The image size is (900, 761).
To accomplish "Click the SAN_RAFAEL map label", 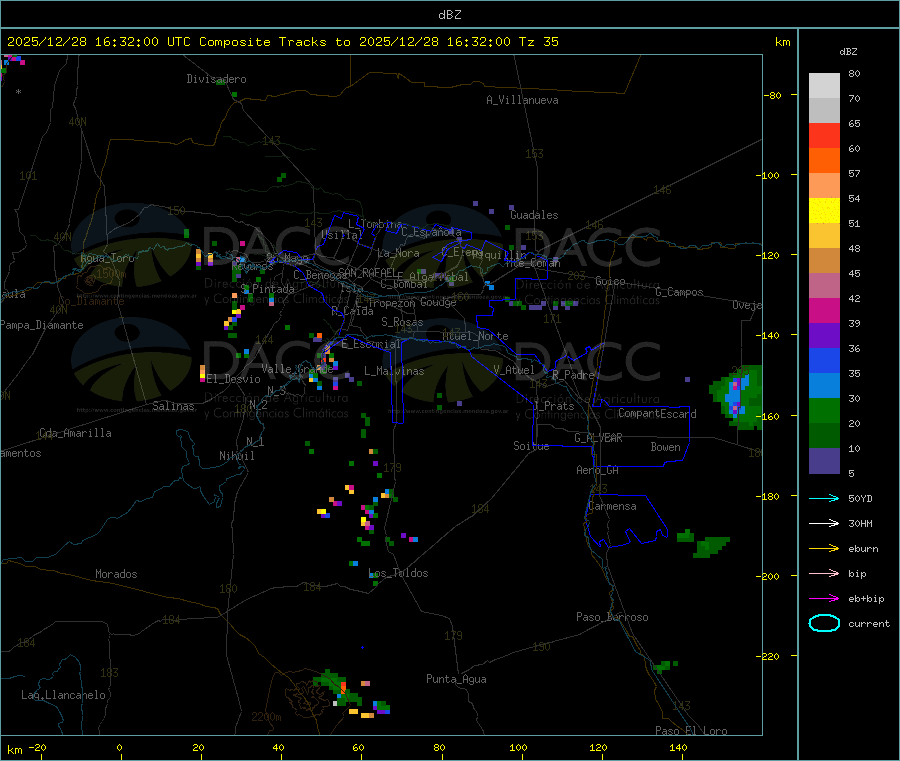I will tap(367, 272).
